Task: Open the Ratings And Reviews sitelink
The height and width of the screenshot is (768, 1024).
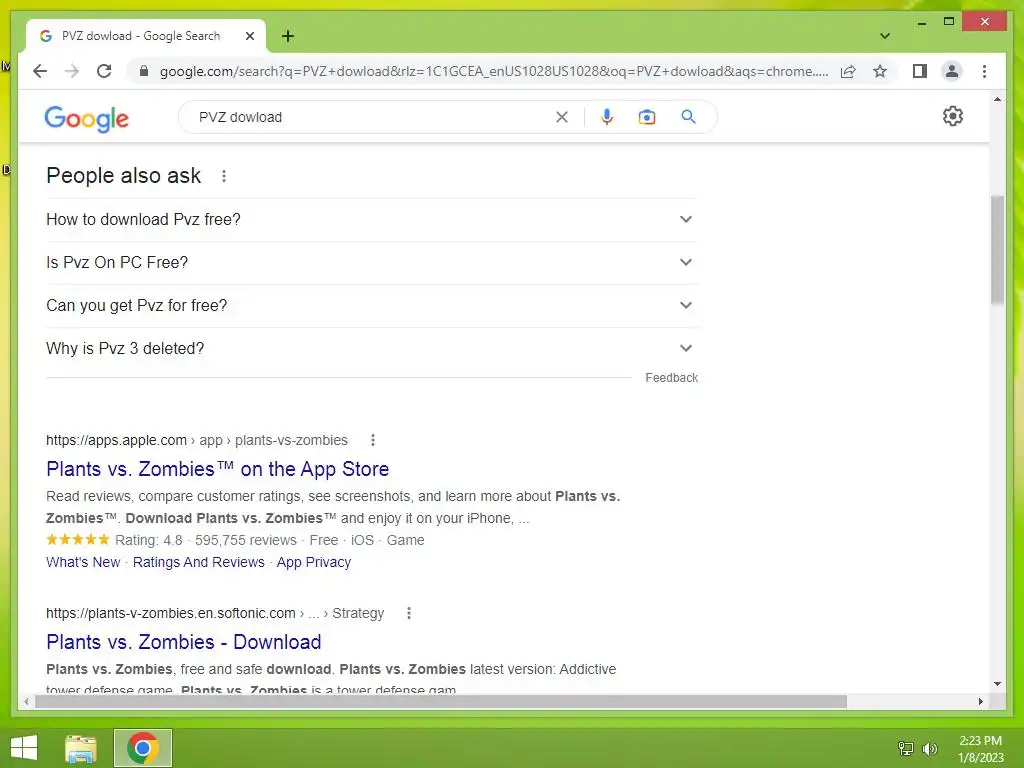Action: coord(199,562)
